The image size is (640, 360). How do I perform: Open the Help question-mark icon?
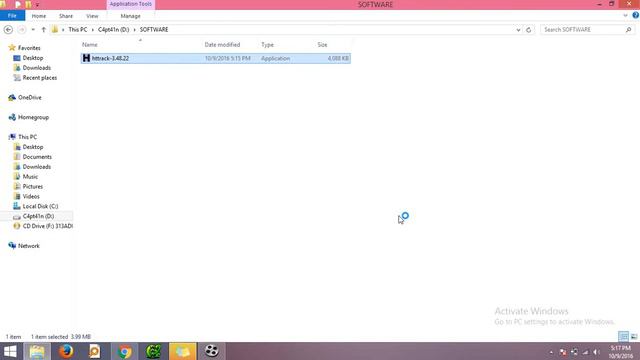636,16
